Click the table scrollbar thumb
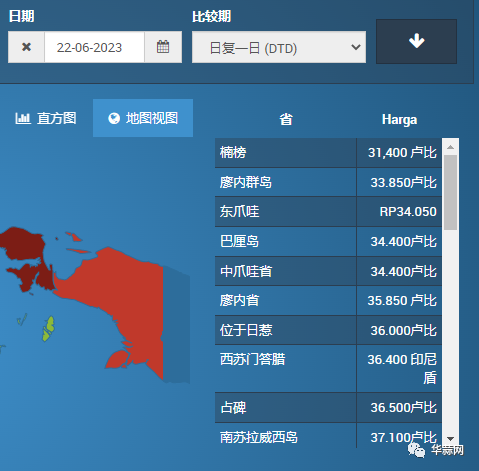The height and width of the screenshot is (471, 479). [x=450, y=192]
